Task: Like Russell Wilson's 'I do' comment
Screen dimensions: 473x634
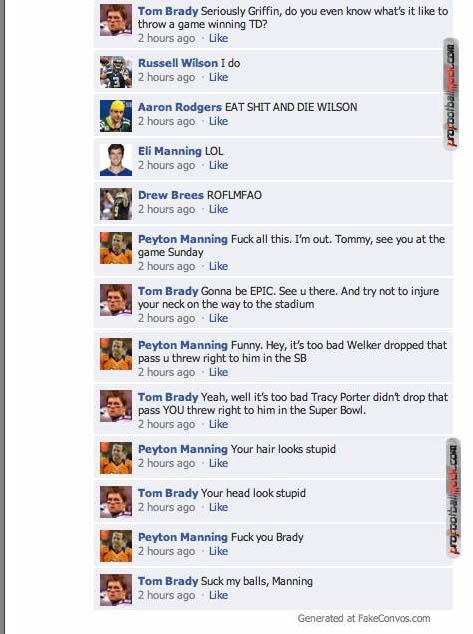Action: pyautogui.click(x=218, y=77)
